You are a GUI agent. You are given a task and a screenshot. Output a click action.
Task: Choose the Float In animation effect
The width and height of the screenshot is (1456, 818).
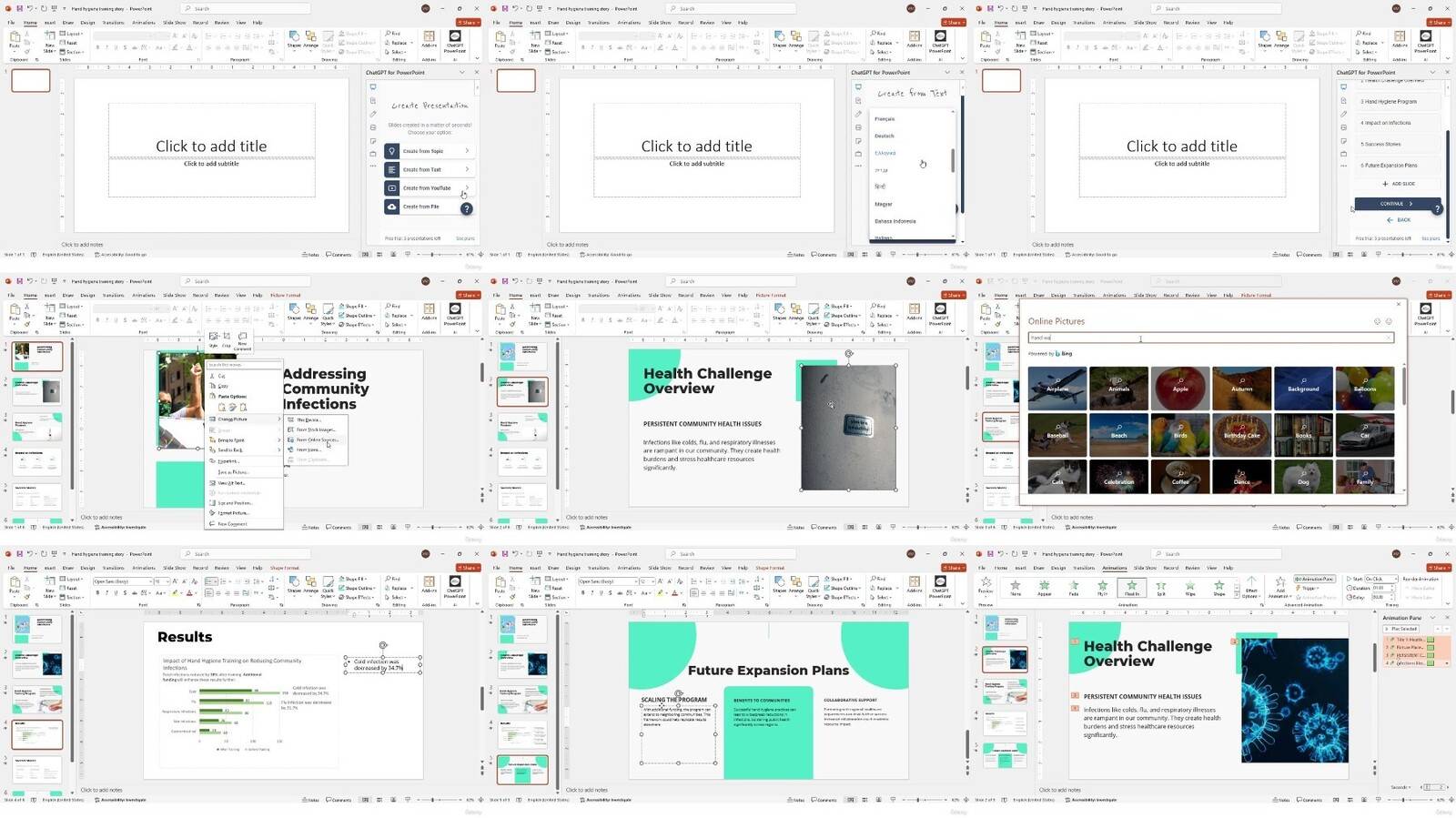point(1131,587)
